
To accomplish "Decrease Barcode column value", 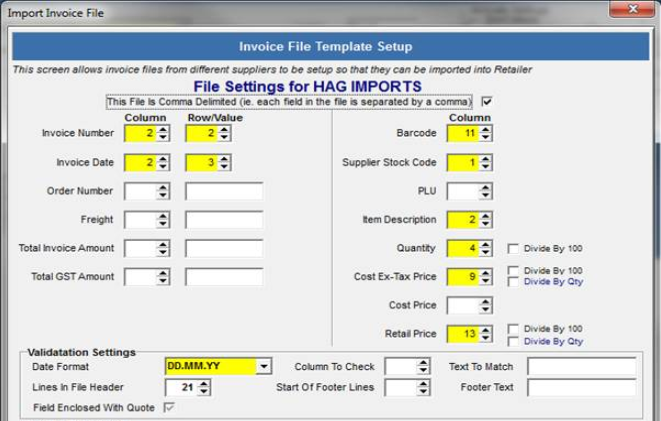I will (x=486, y=137).
